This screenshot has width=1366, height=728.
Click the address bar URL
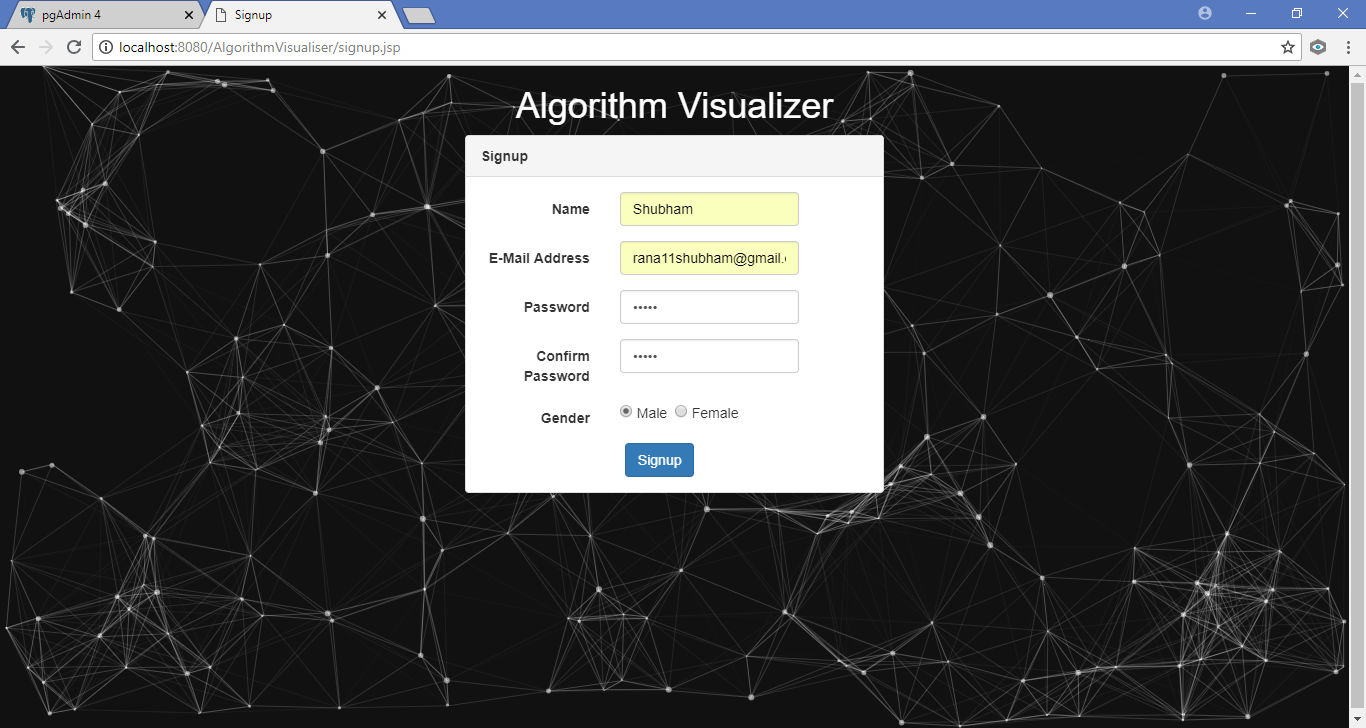(259, 47)
